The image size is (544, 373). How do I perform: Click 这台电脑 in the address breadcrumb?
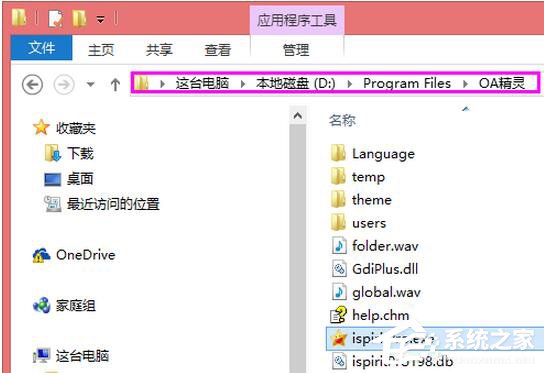[x=202, y=83]
